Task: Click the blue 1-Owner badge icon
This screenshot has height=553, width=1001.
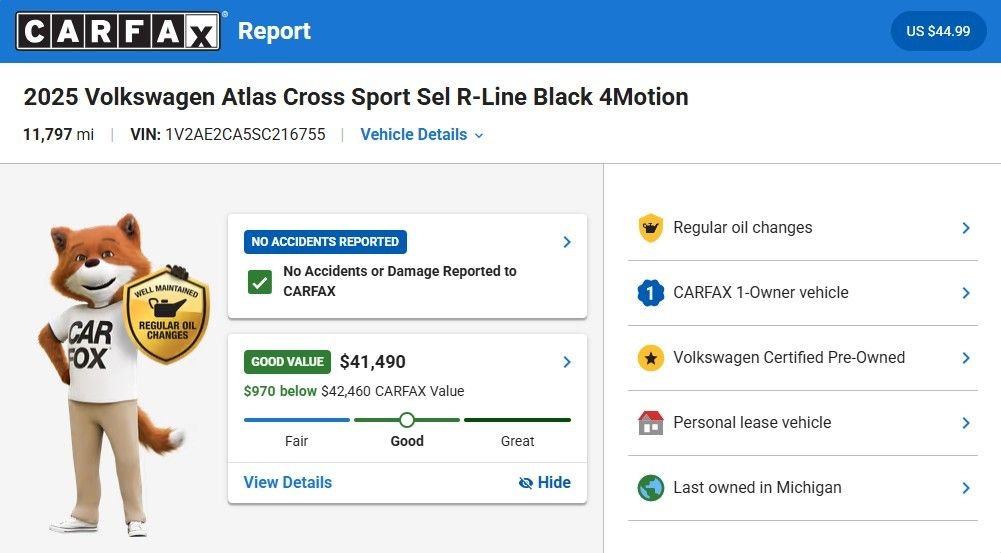Action: [651, 293]
